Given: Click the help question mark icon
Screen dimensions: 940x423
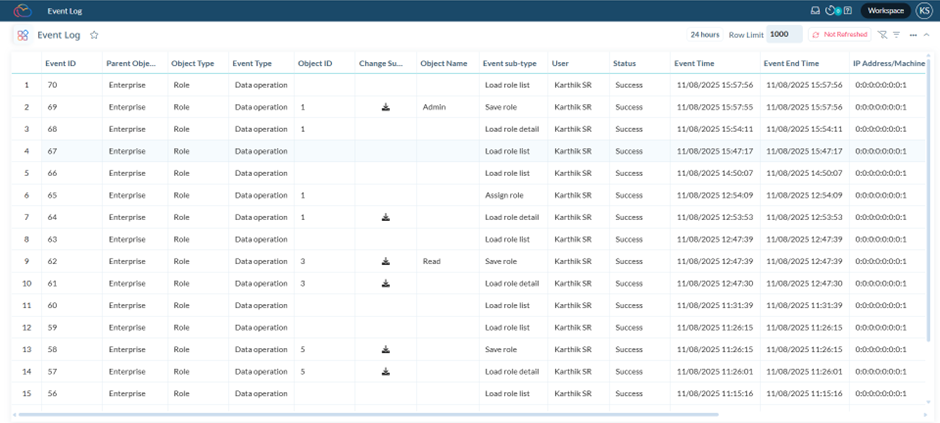Looking at the screenshot, I should point(848,11).
